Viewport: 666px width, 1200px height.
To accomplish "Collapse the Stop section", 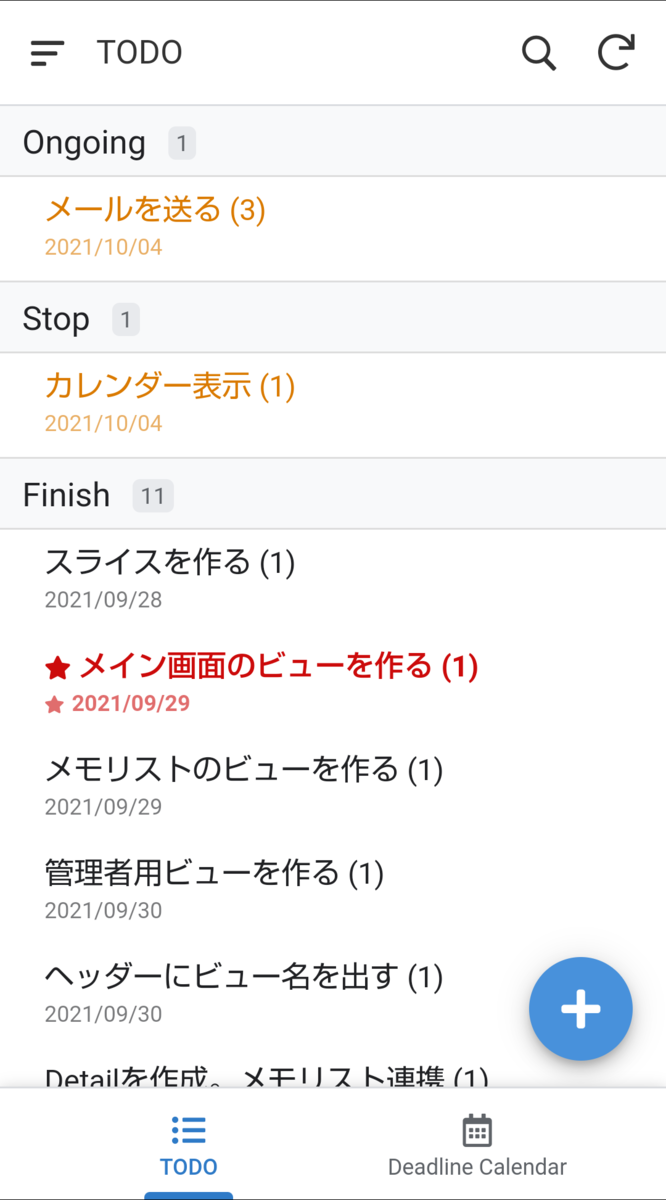I will pos(56,319).
